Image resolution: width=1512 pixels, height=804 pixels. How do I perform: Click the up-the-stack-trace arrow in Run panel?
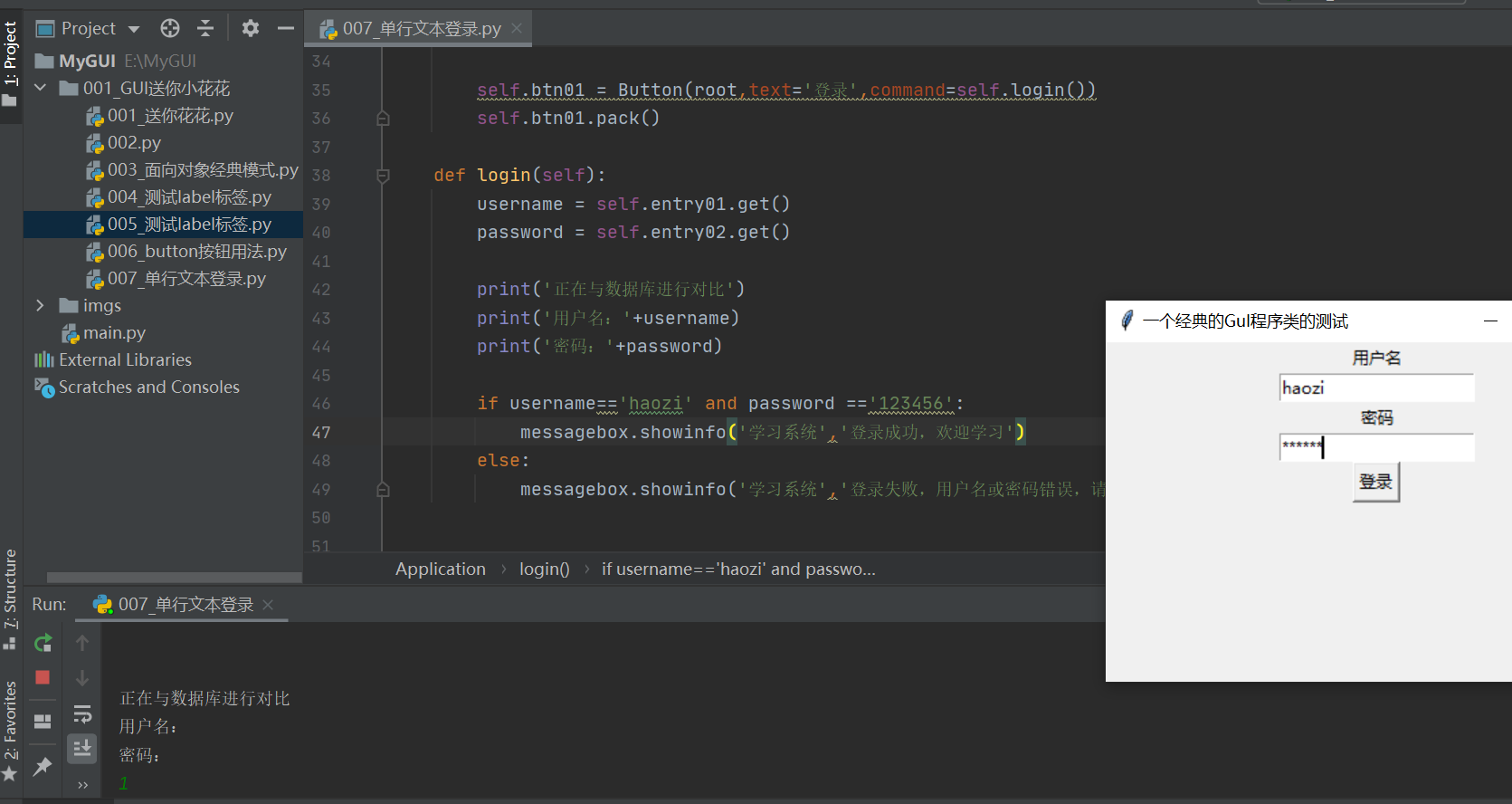(x=82, y=643)
